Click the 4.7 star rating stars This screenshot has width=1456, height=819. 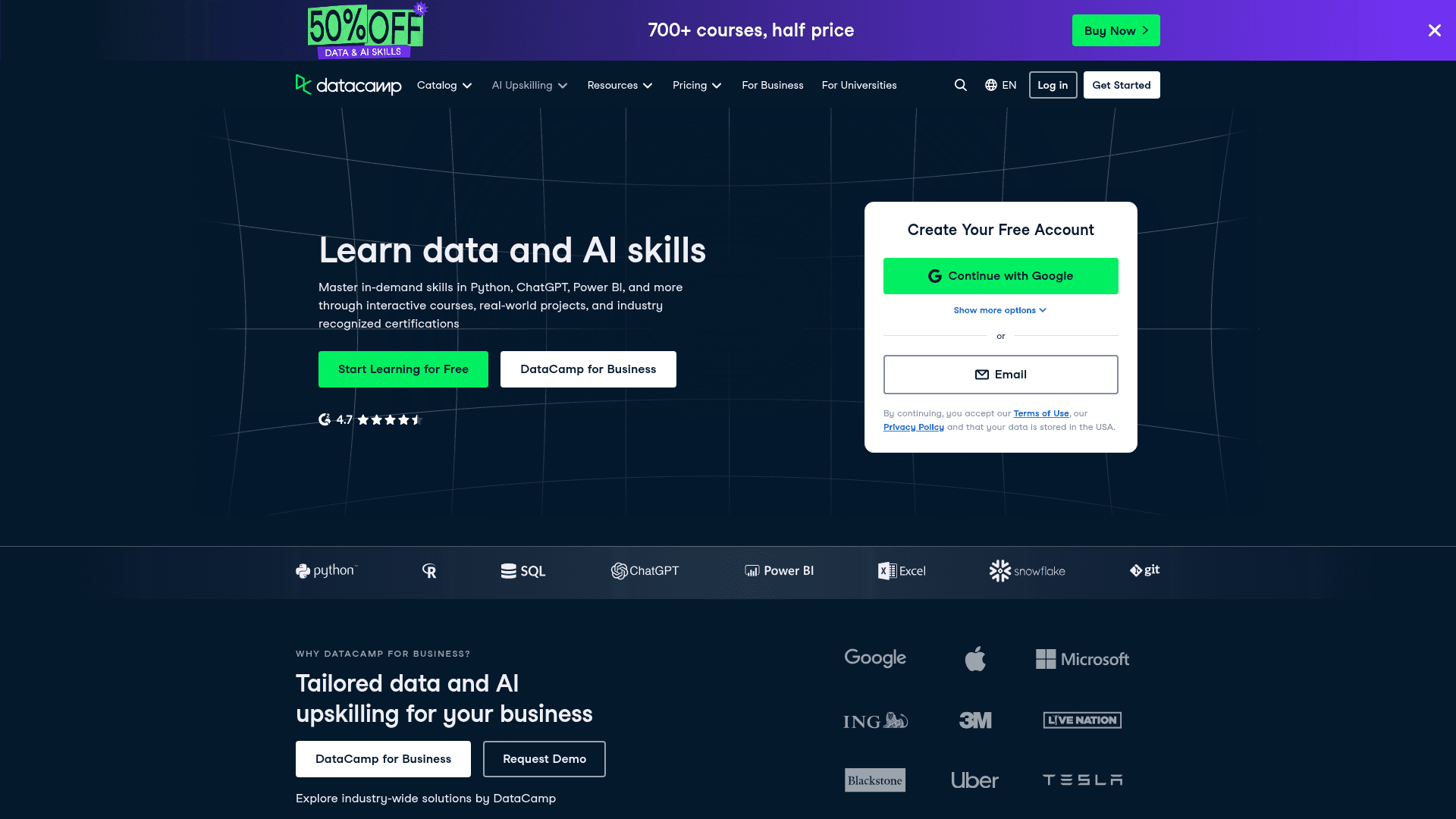[x=389, y=419]
